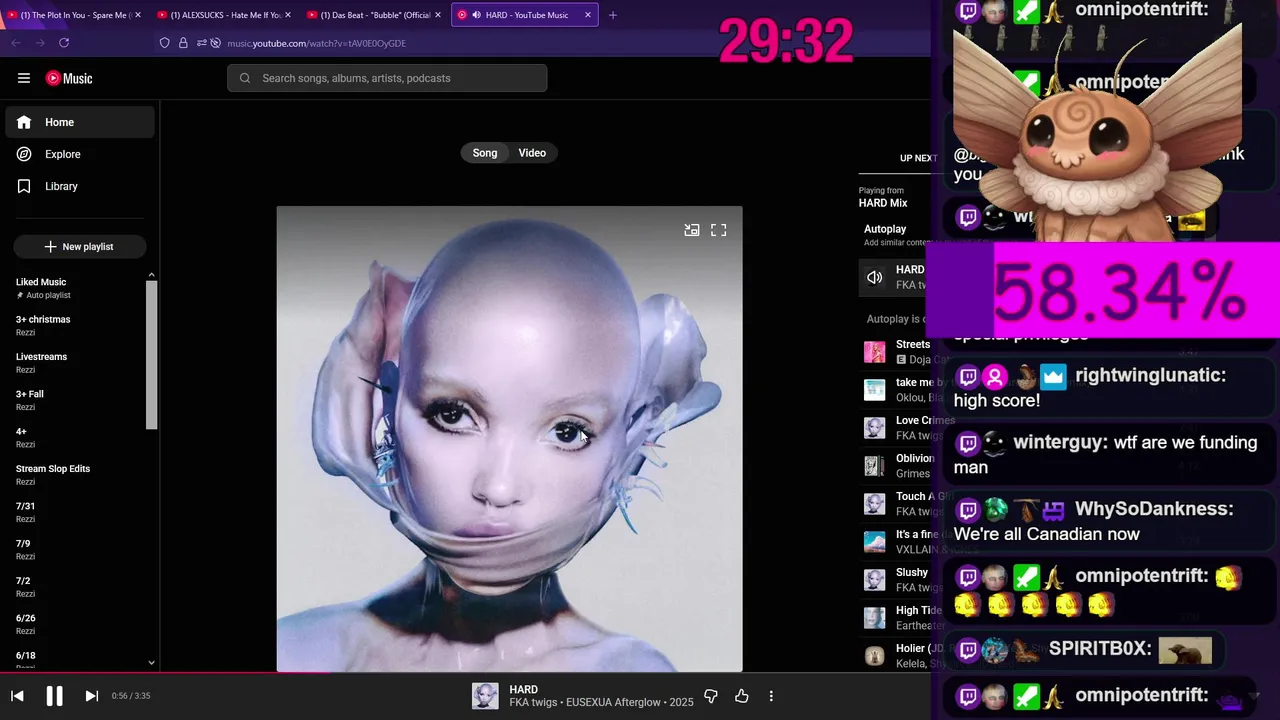Screen dimensions: 1280x720
Task: Click the site lock icon in address bar
Action: [x=183, y=43]
